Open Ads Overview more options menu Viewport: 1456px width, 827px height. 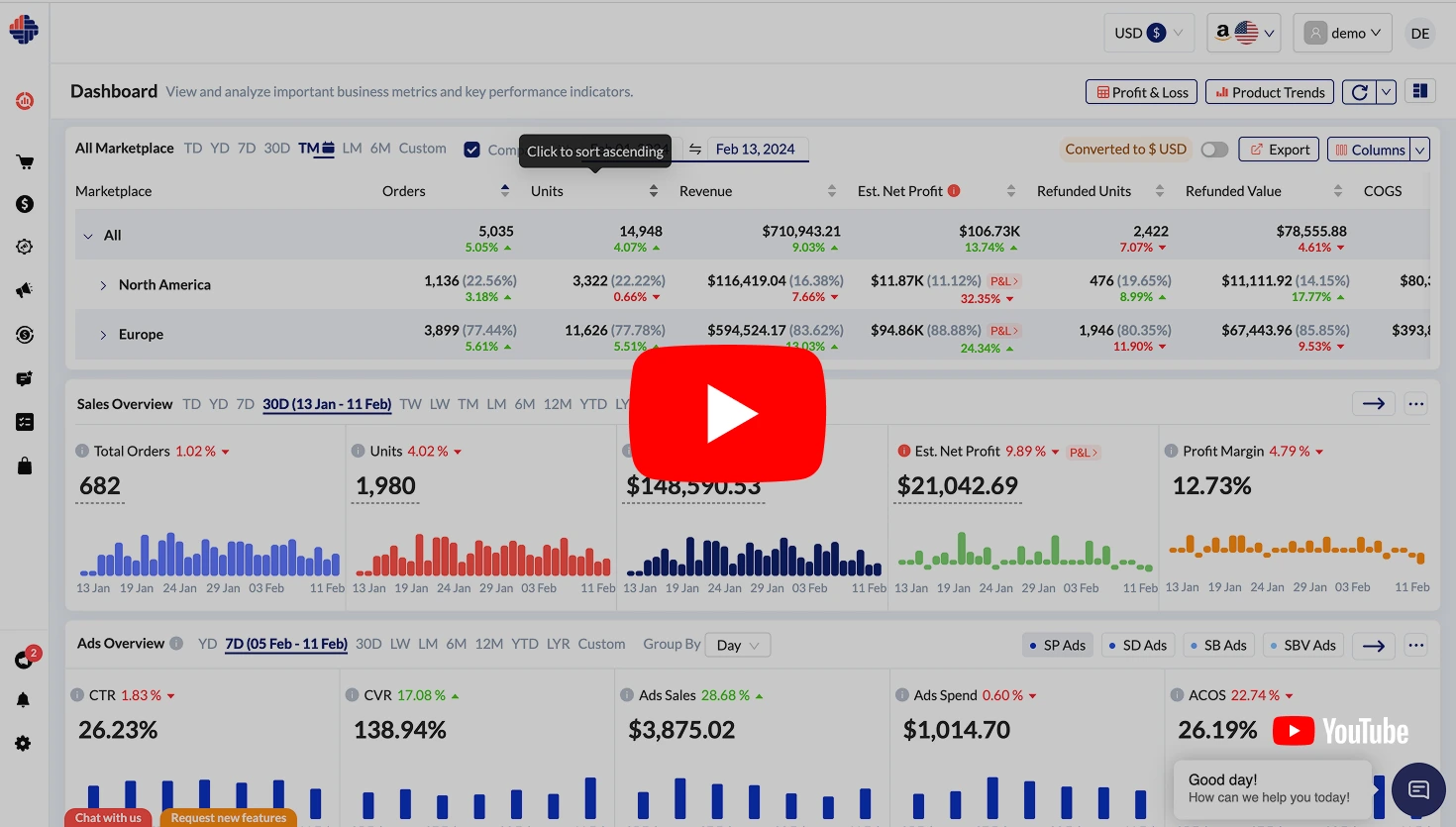[1416, 645]
